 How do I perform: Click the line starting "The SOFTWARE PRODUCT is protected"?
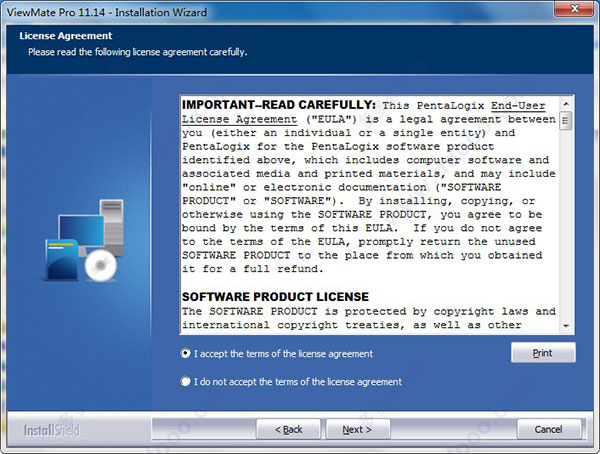(x=369, y=311)
